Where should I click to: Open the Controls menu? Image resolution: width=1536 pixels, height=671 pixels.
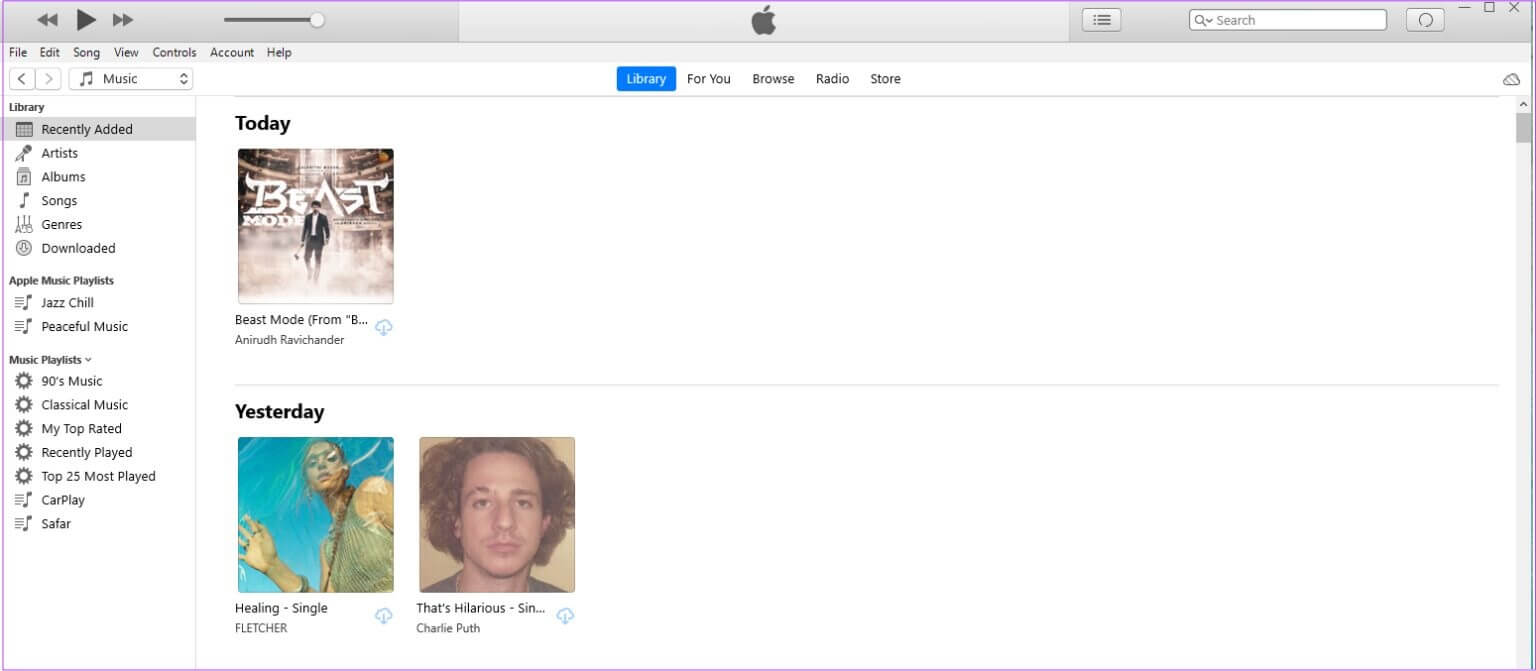tap(175, 52)
